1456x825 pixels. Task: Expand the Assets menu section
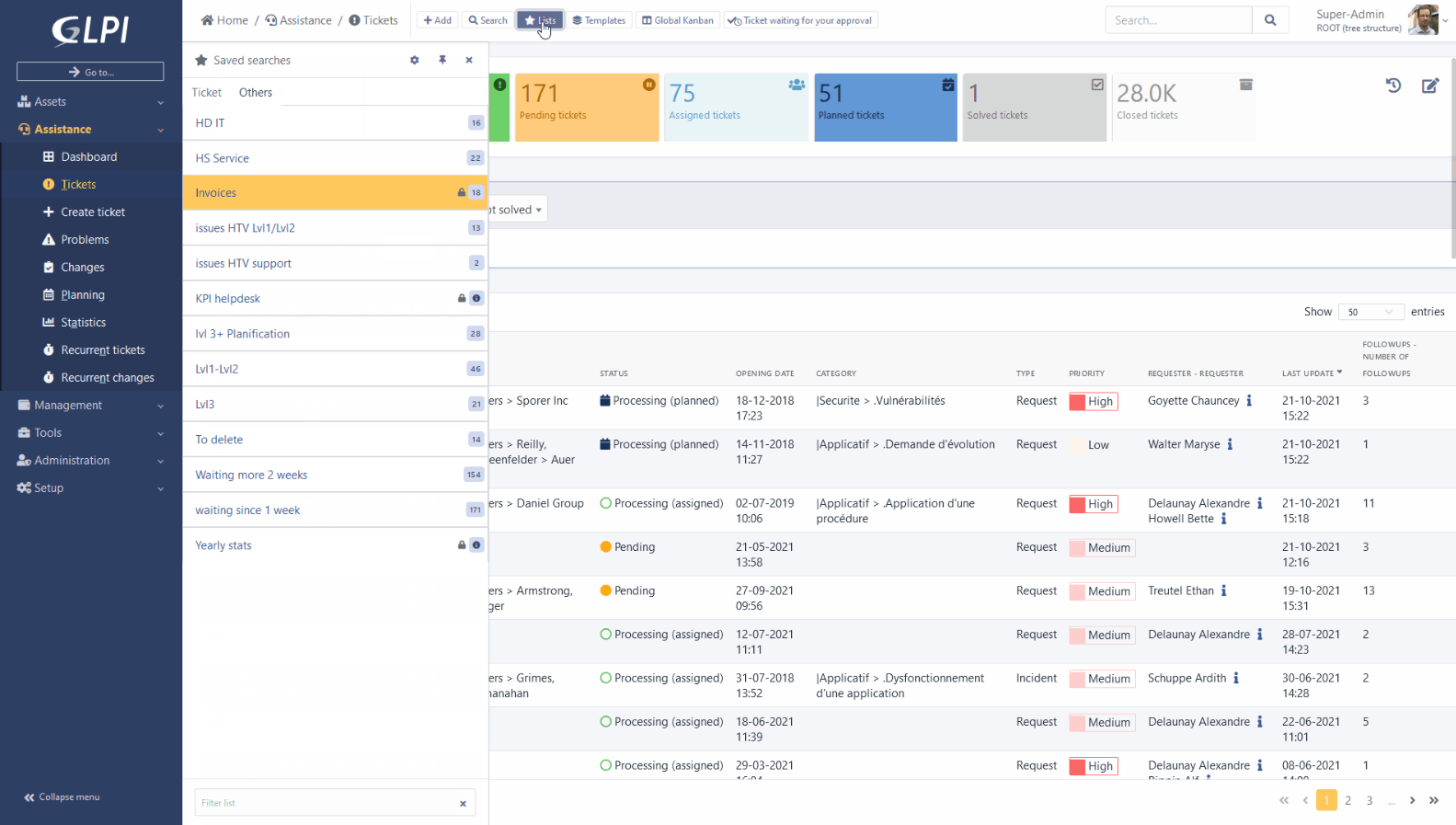(90, 102)
